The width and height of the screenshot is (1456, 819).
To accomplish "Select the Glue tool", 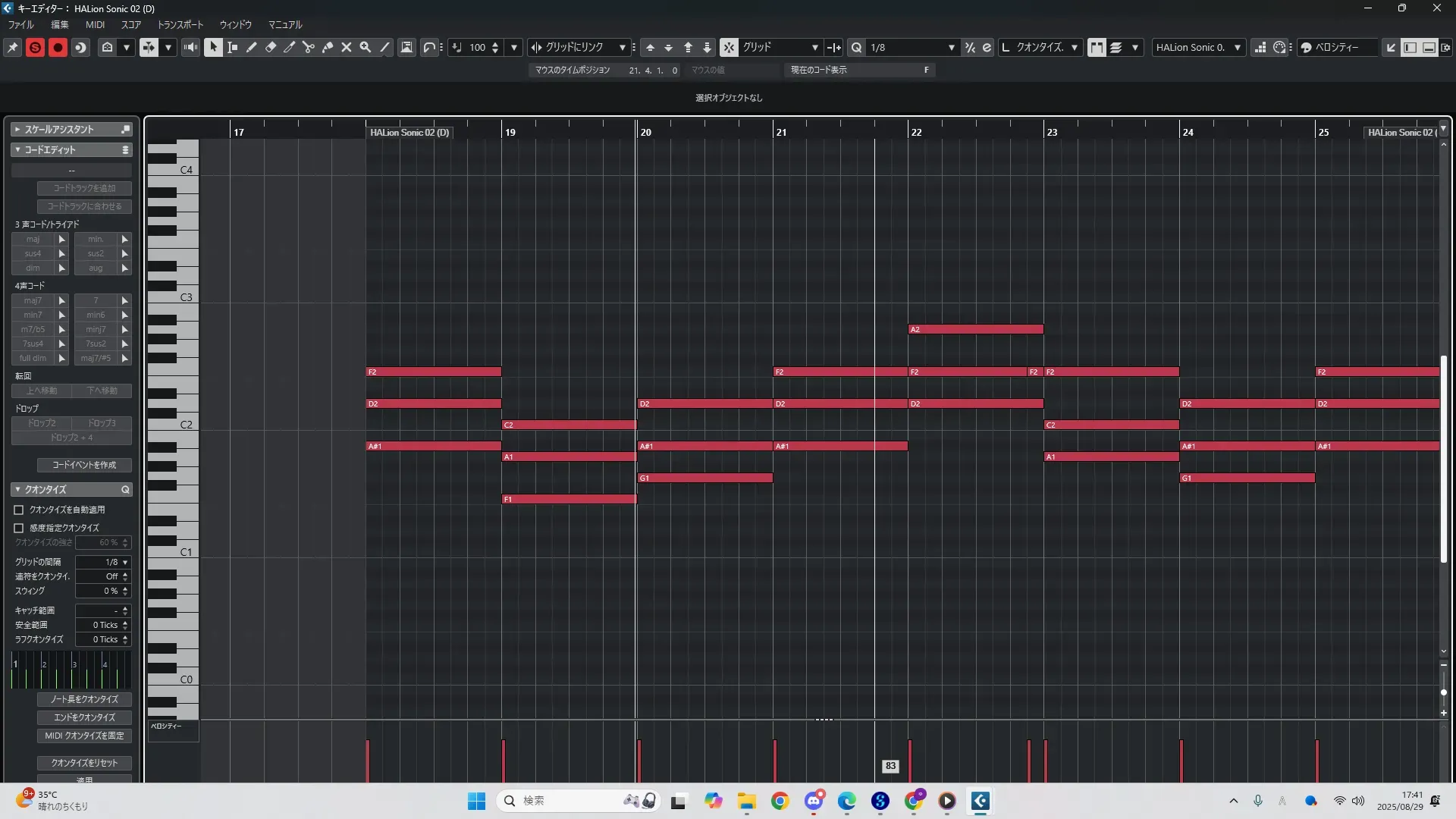I will click(328, 47).
